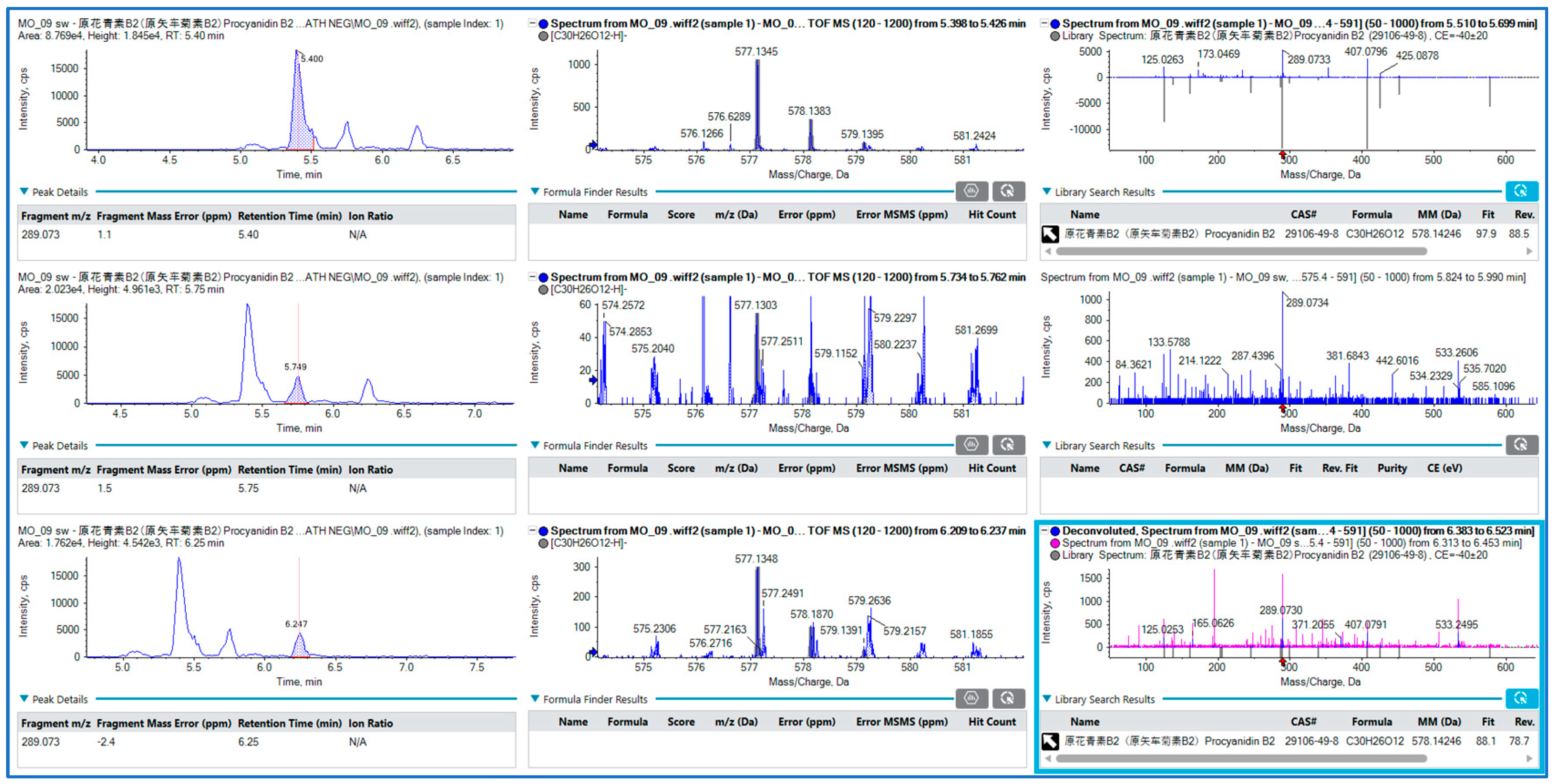Image resolution: width=1556 pixels, height=784 pixels.
Task: Click Score column header in top Formula Finder table
Action: click(681, 214)
